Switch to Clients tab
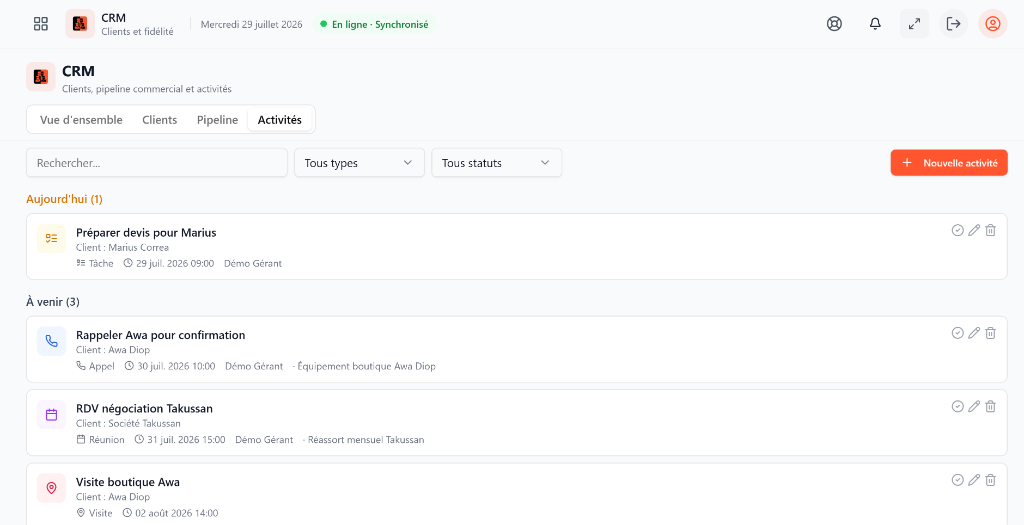The width and height of the screenshot is (1024, 525). pos(159,120)
